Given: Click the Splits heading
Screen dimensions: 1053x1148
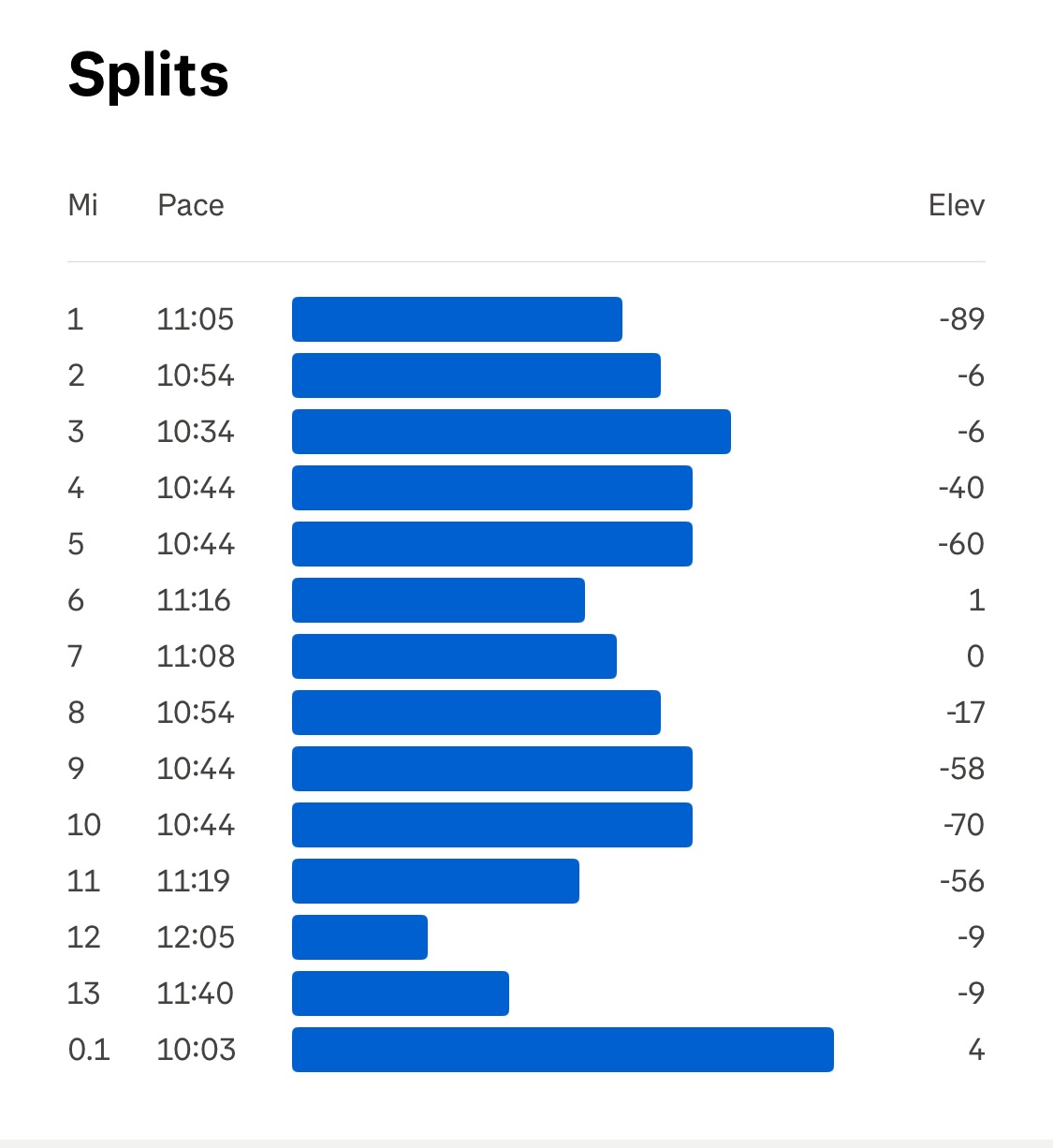Looking at the screenshot, I should tap(149, 75).
